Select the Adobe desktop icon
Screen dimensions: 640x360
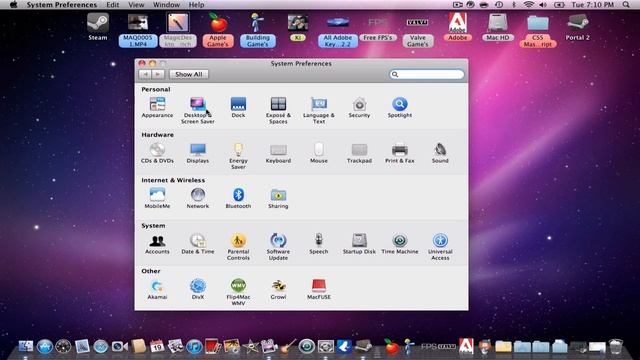pyautogui.click(x=458, y=27)
